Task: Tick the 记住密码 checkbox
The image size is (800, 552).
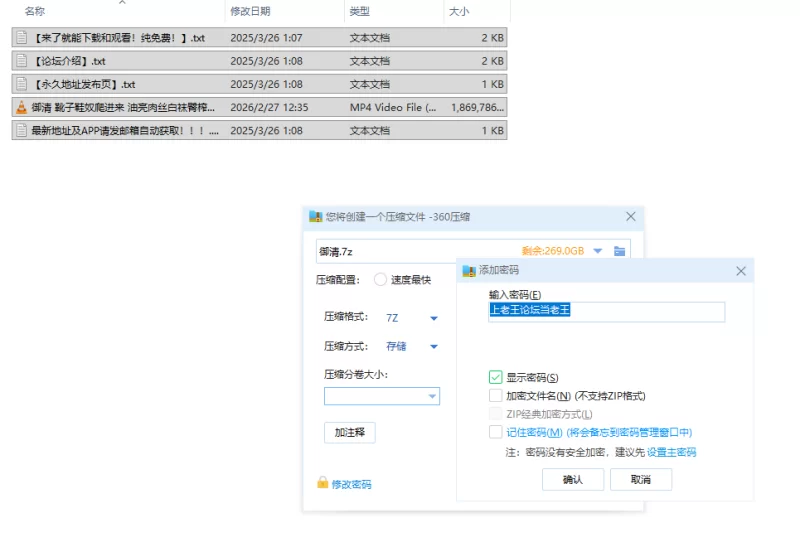Action: (x=496, y=432)
